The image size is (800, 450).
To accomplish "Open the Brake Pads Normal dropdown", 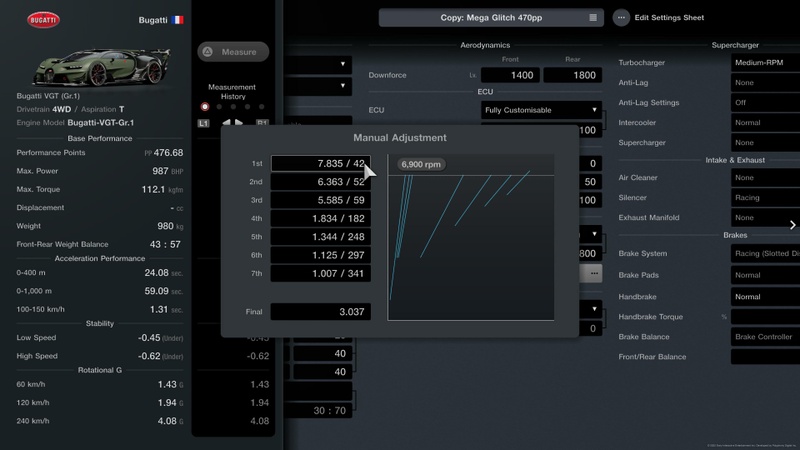I will tap(765, 274).
